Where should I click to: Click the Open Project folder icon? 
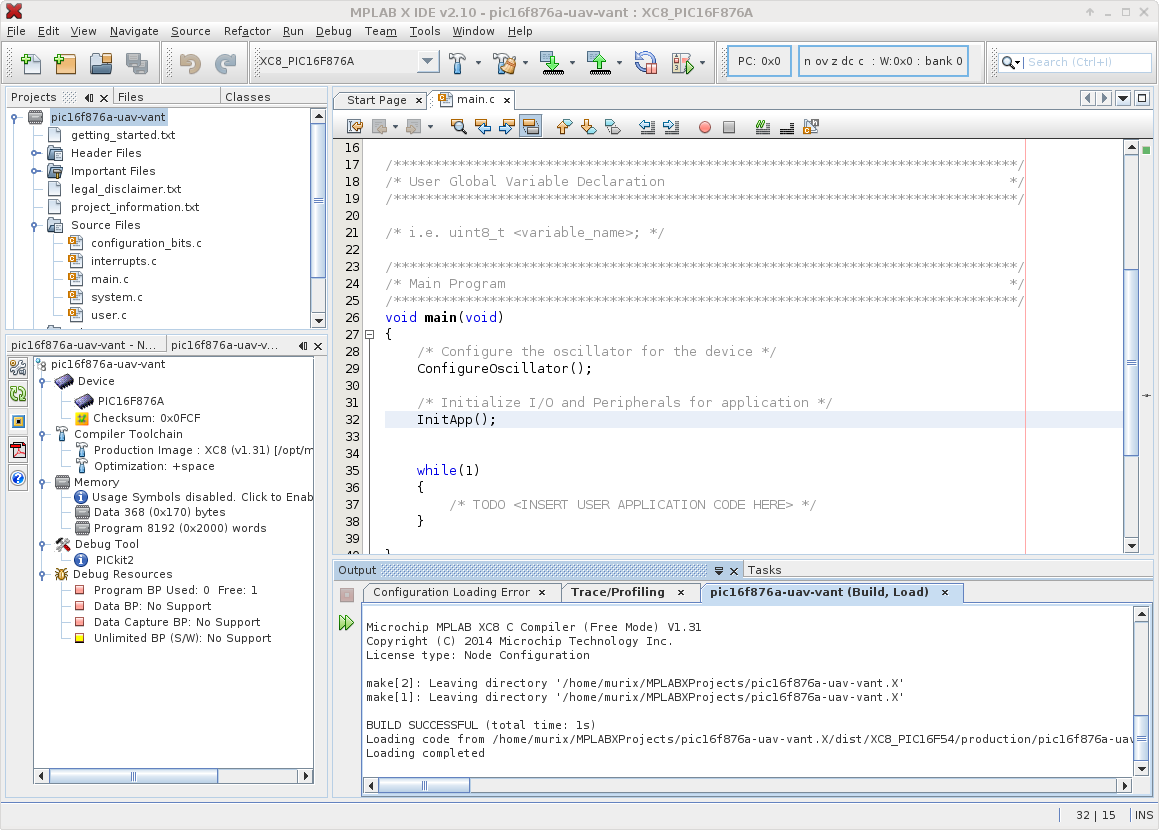pyautogui.click(x=101, y=63)
